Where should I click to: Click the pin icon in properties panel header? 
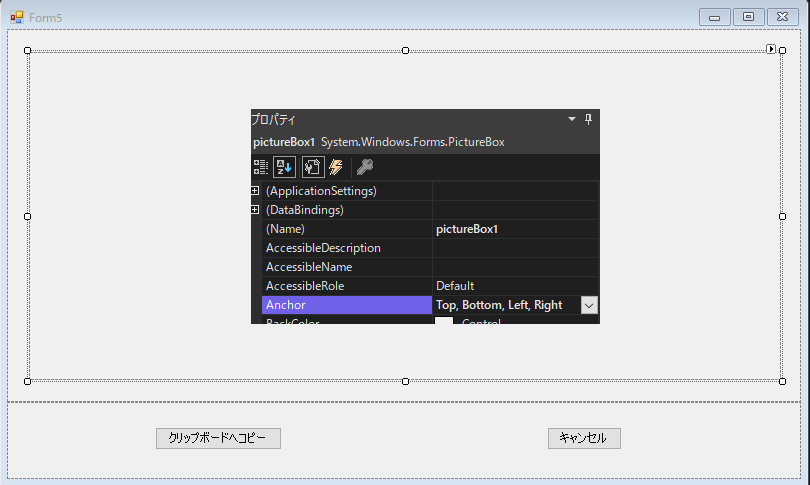(x=588, y=119)
